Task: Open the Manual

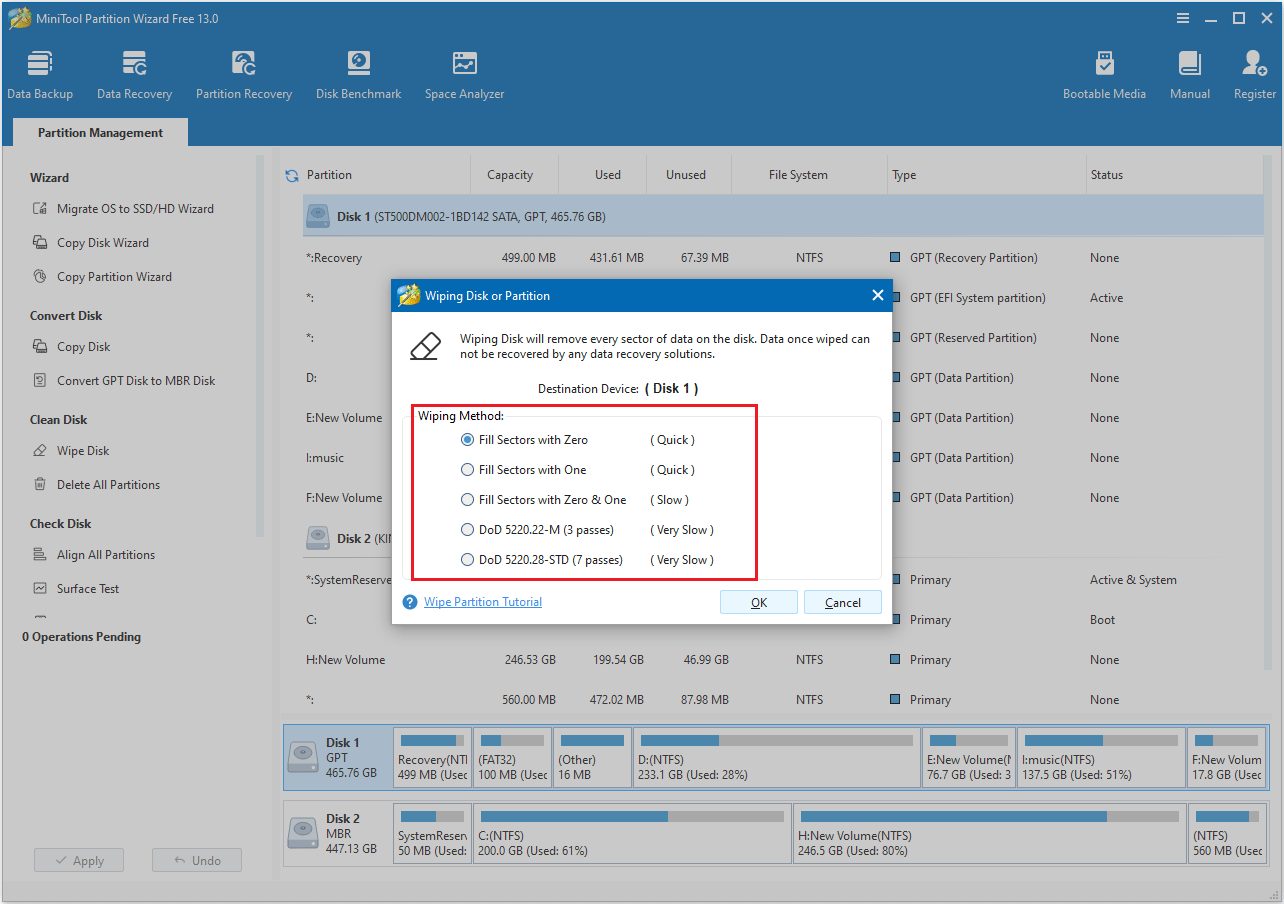Action: click(1189, 73)
